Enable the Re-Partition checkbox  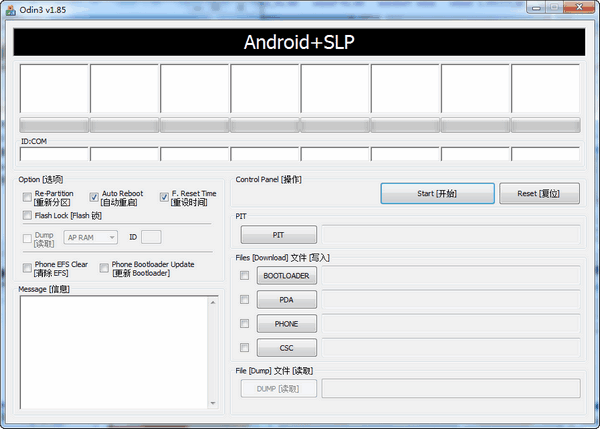[27, 198]
